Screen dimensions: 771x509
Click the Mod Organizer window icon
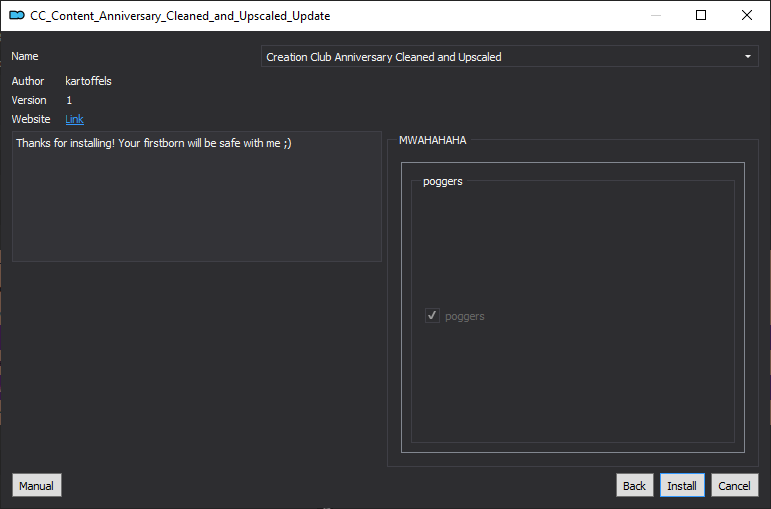pos(17,15)
